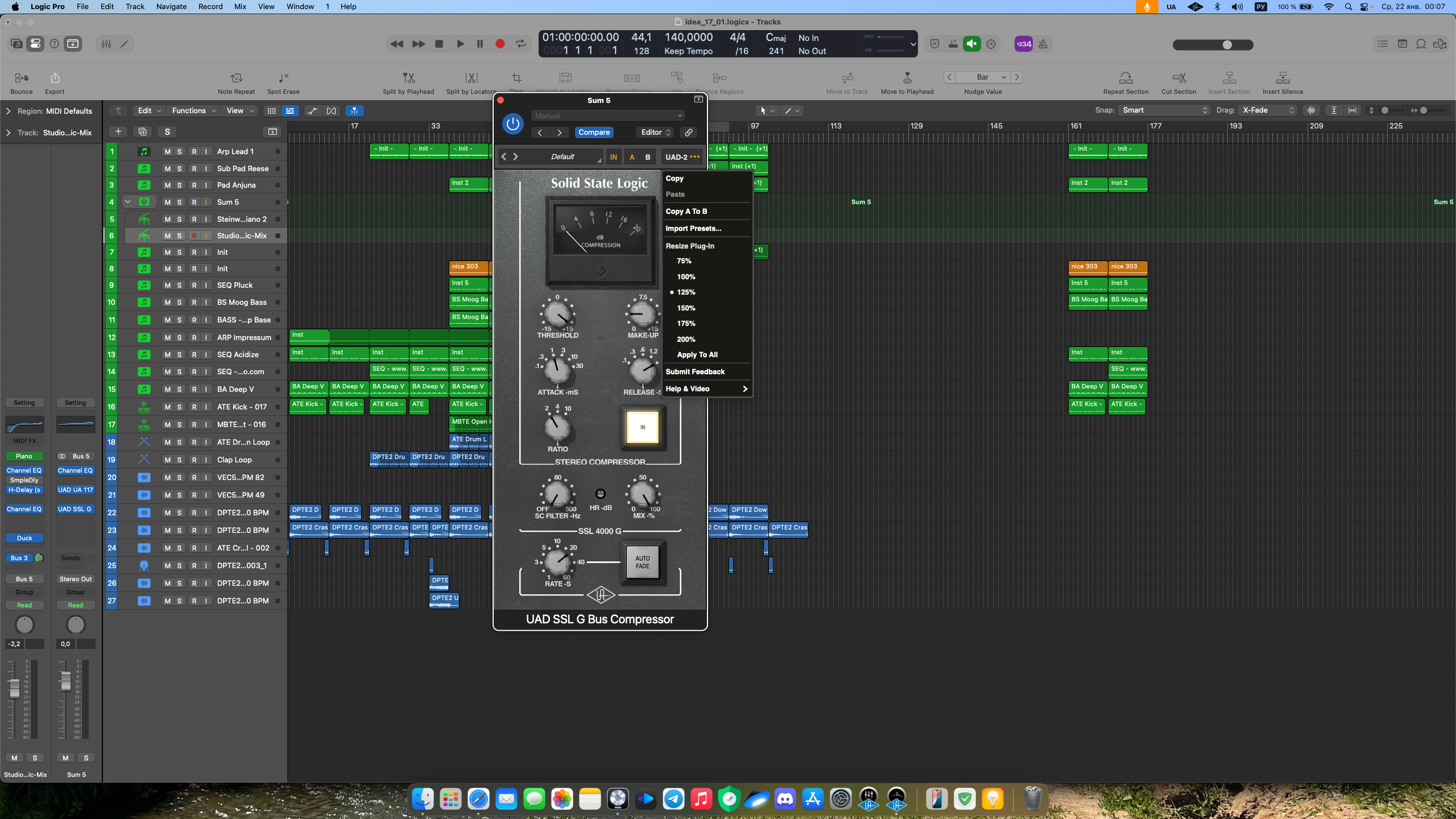Image resolution: width=1456 pixels, height=819 pixels.
Task: Click the Apply To All button
Action: tap(697, 355)
